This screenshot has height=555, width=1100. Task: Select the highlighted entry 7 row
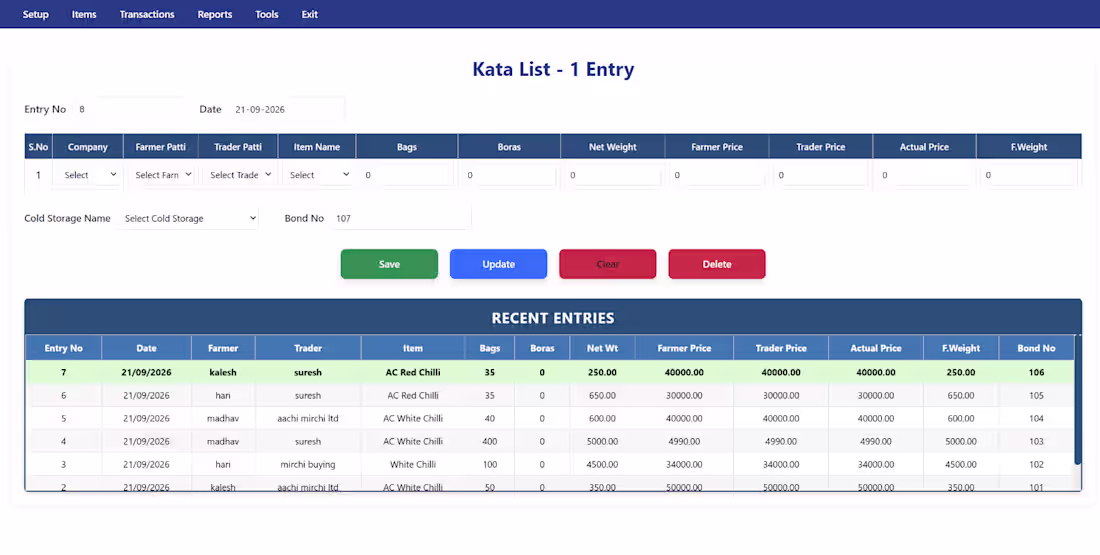(x=550, y=373)
